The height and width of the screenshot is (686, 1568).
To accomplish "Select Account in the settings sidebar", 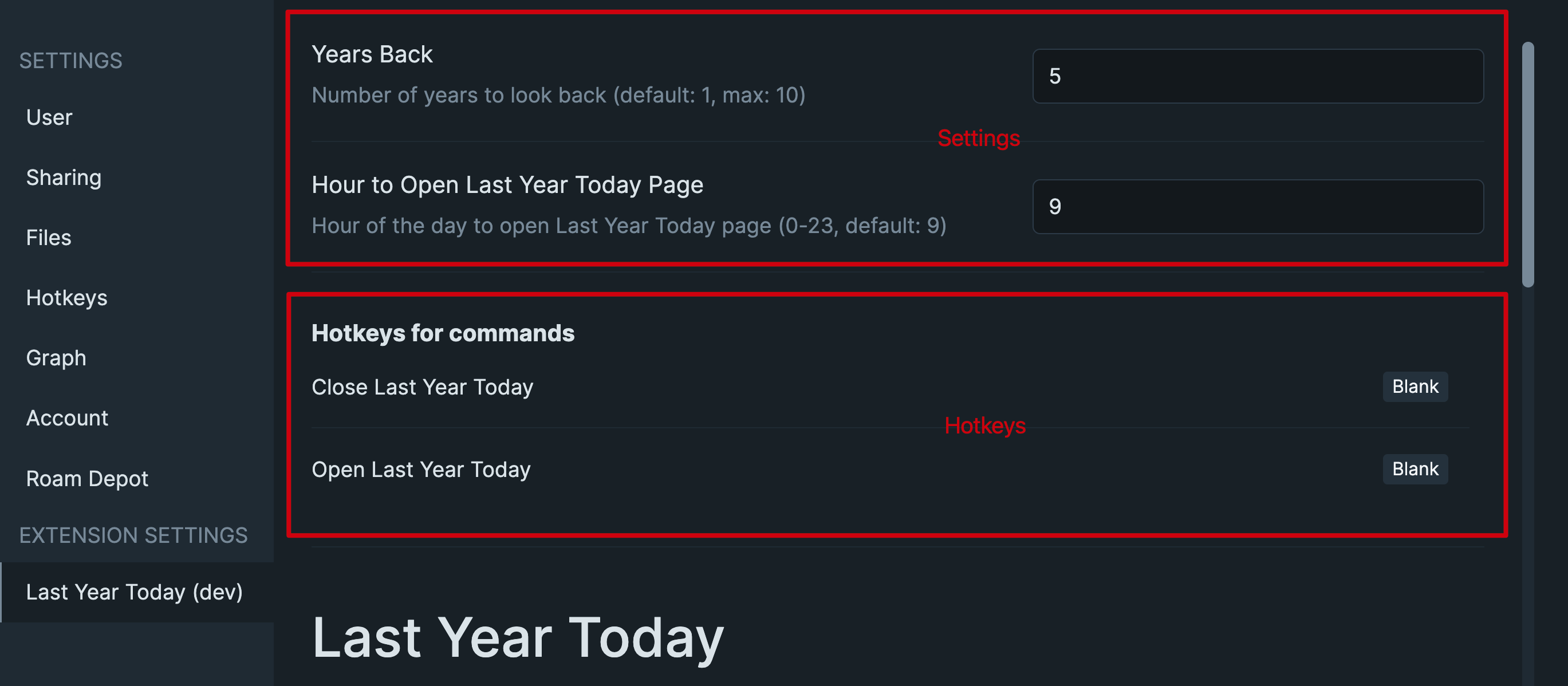I will click(x=67, y=418).
